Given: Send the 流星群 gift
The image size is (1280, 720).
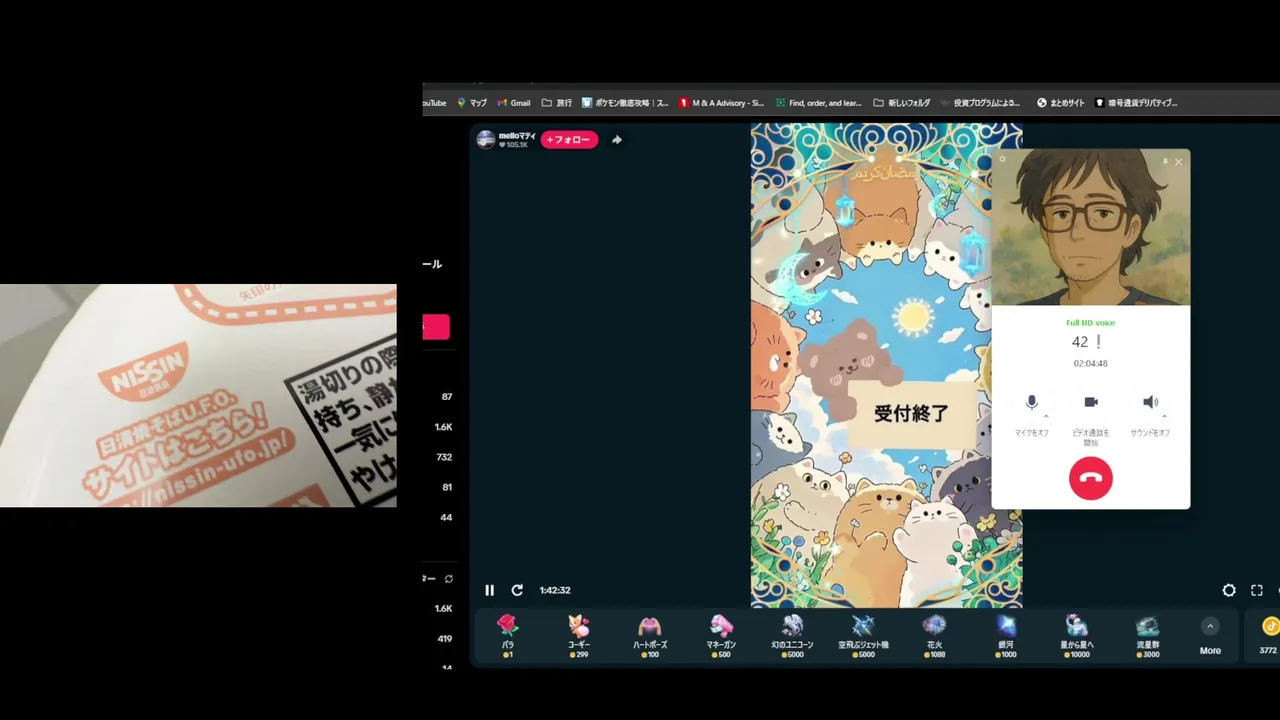Looking at the screenshot, I should pos(1148,635).
